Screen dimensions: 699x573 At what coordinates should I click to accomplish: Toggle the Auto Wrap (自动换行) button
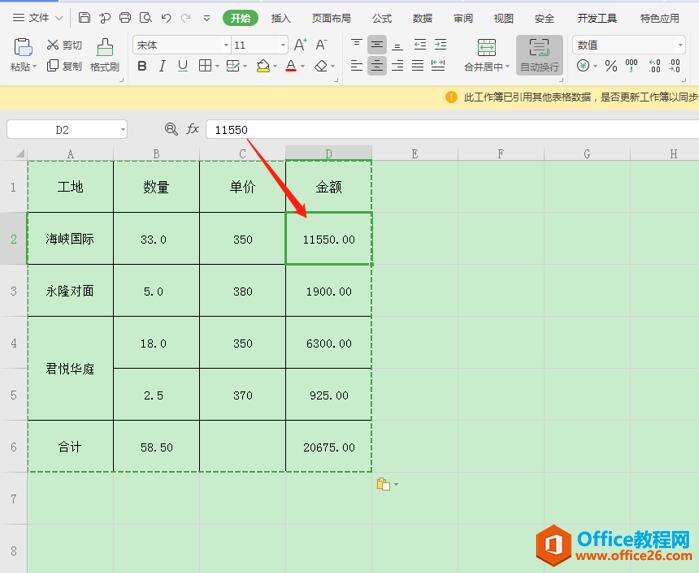point(539,55)
